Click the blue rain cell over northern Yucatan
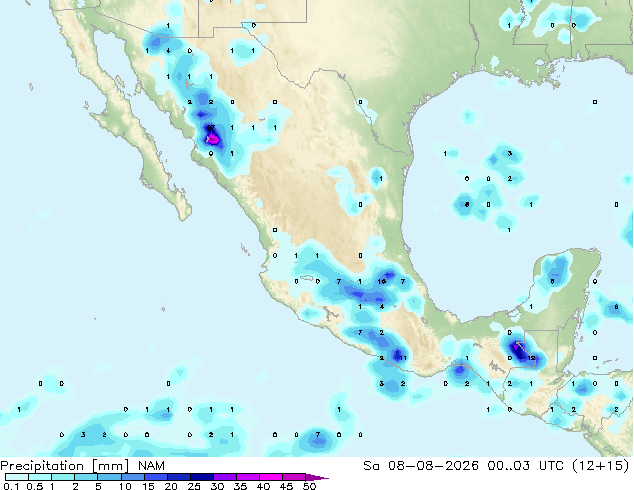Viewport: 634px width, 490px height. click(556, 270)
